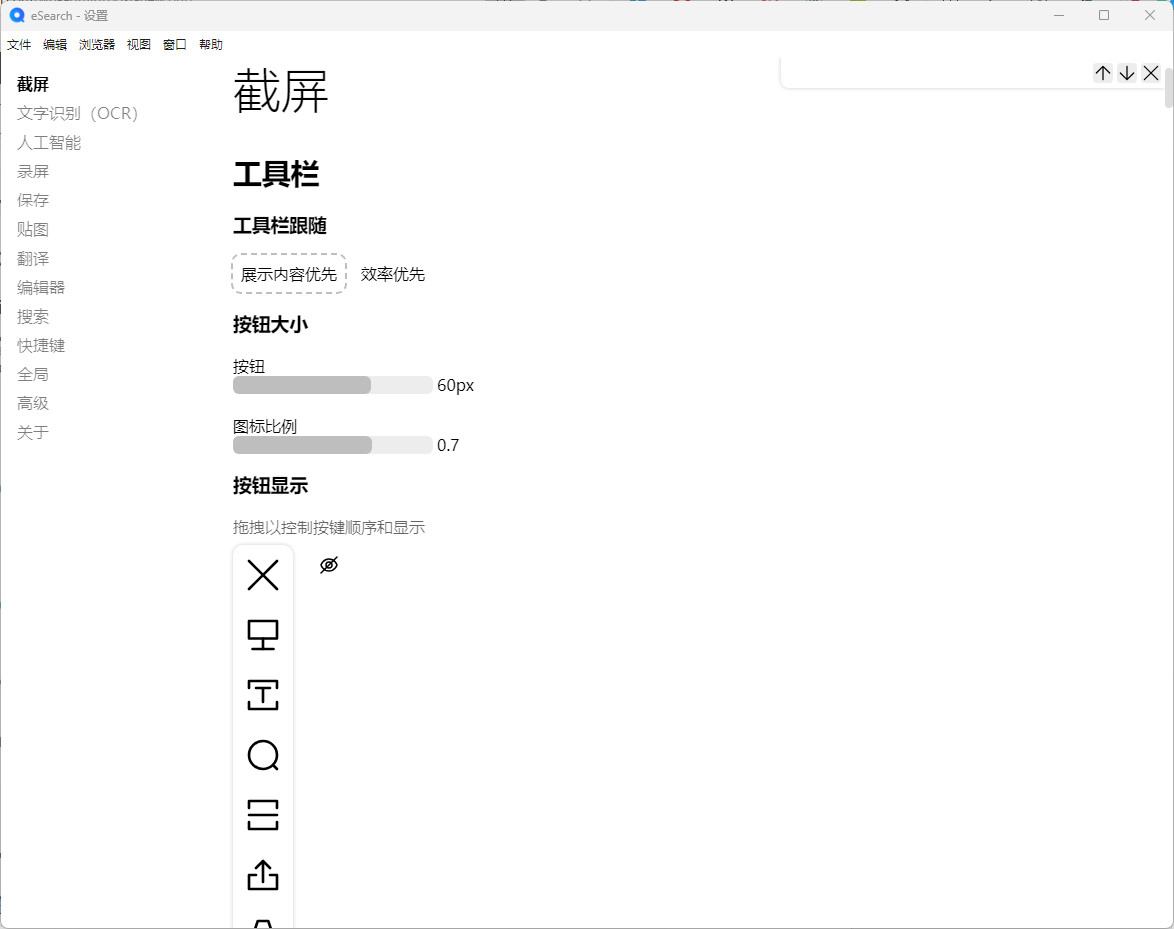Open 人工智能 settings section
Screen dimensions: 1174x929
[49, 142]
